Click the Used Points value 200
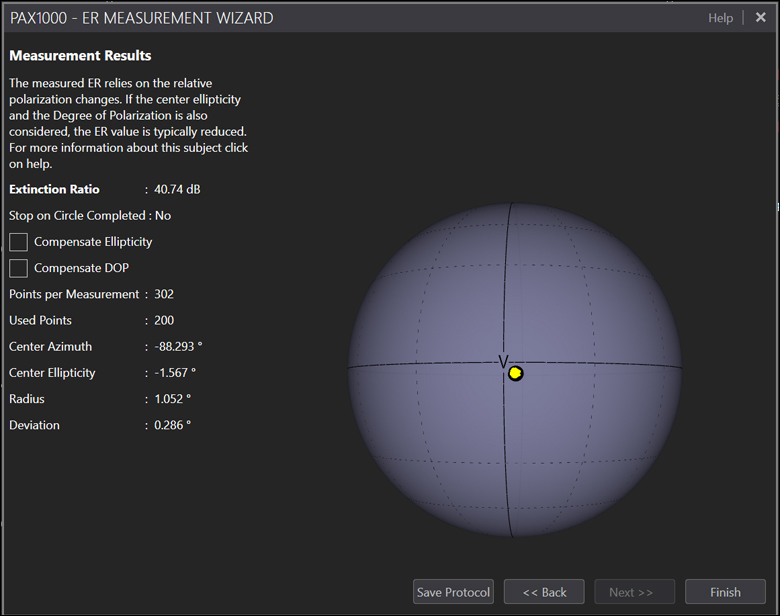This screenshot has width=780, height=616. pos(164,320)
